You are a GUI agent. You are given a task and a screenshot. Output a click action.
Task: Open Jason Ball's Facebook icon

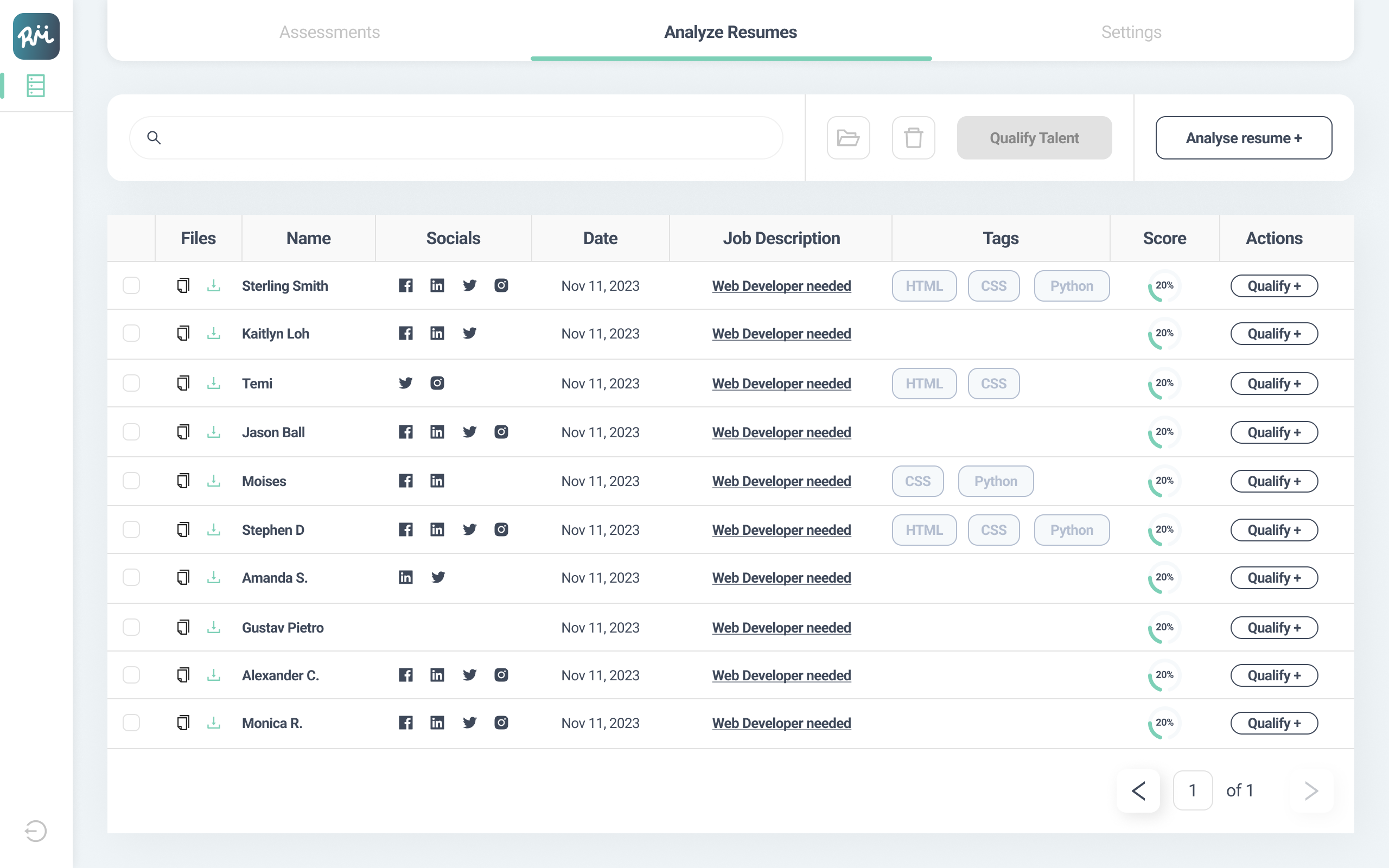pyautogui.click(x=405, y=432)
